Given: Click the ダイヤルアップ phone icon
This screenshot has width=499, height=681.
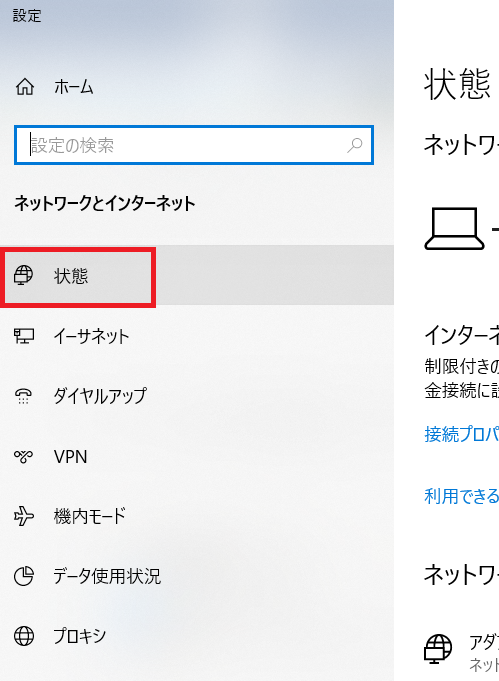Looking at the screenshot, I should click(x=23, y=396).
